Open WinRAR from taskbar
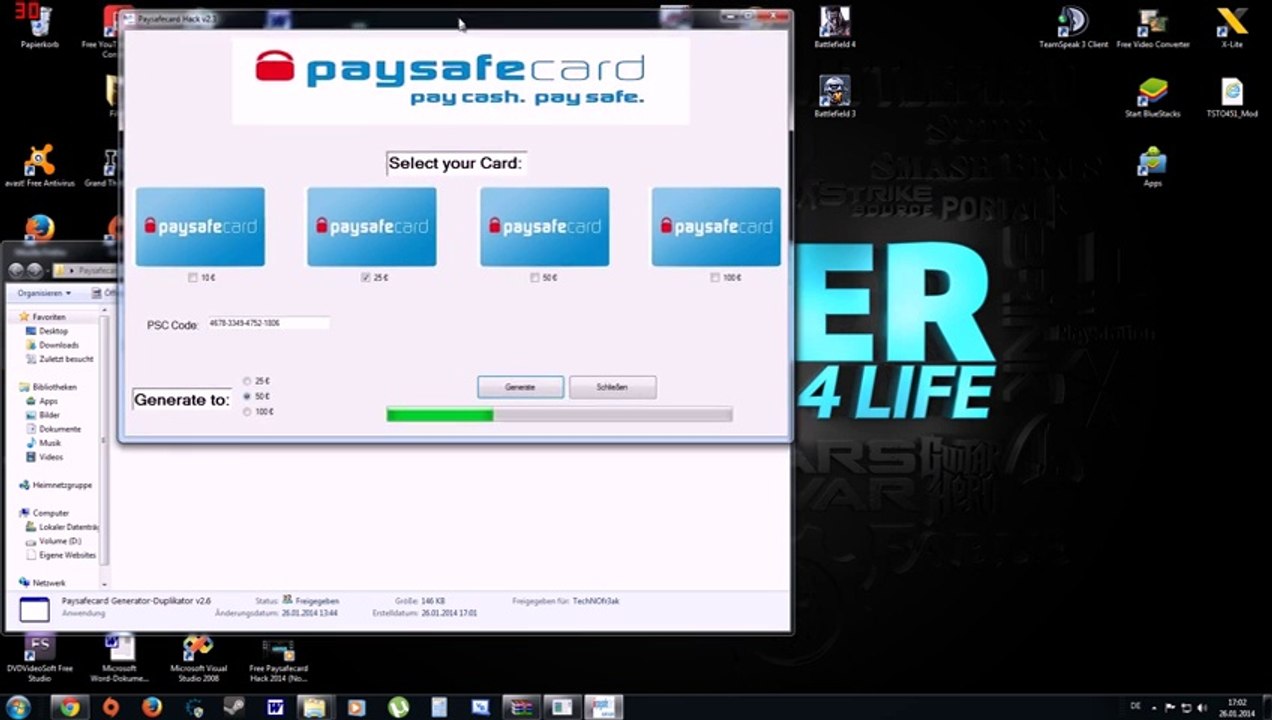Screen dimensions: 1272x720 point(521,707)
